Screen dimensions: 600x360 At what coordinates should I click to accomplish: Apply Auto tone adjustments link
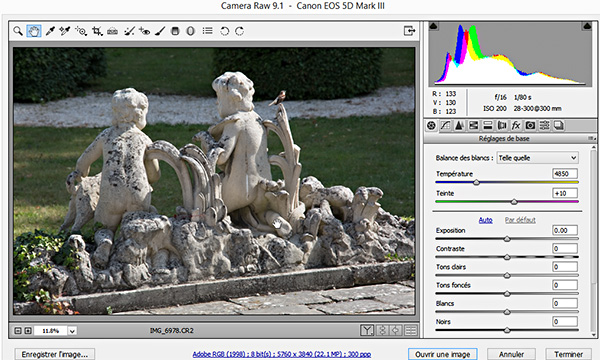[486, 220]
